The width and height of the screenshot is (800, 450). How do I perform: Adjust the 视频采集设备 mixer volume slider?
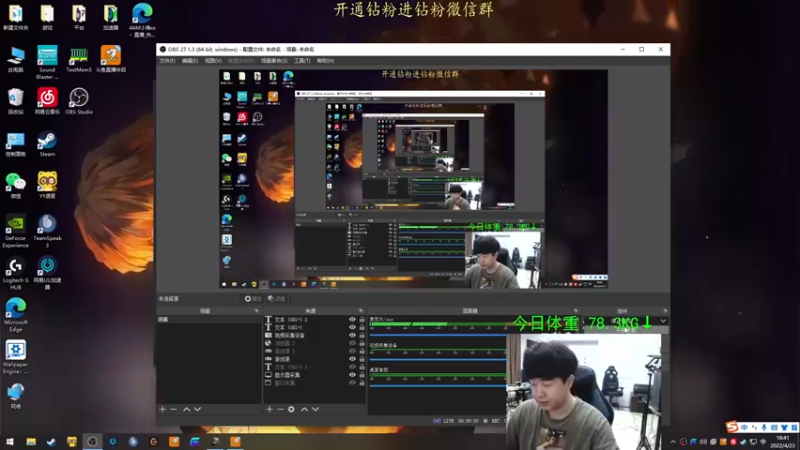point(437,360)
